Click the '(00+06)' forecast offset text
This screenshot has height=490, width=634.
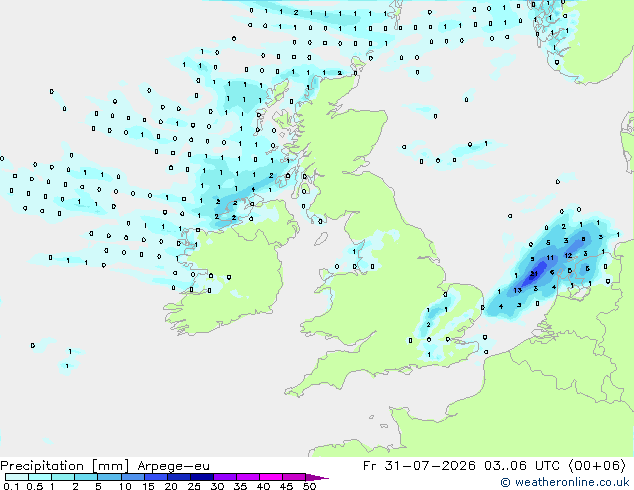tap(598, 466)
